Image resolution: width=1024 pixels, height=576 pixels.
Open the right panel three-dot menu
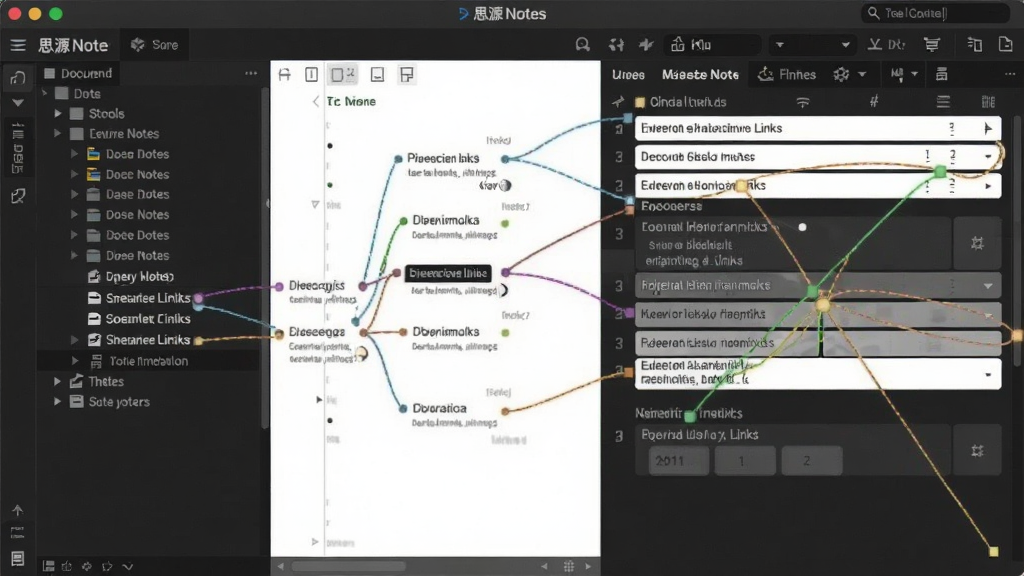tap(1010, 74)
